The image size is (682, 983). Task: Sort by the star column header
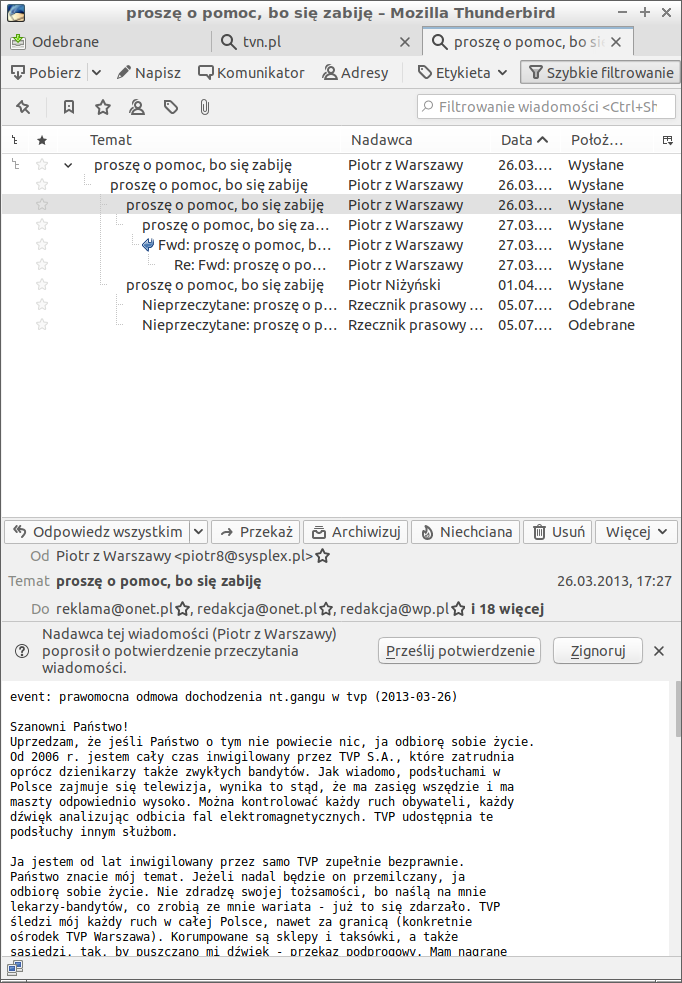pos(42,140)
